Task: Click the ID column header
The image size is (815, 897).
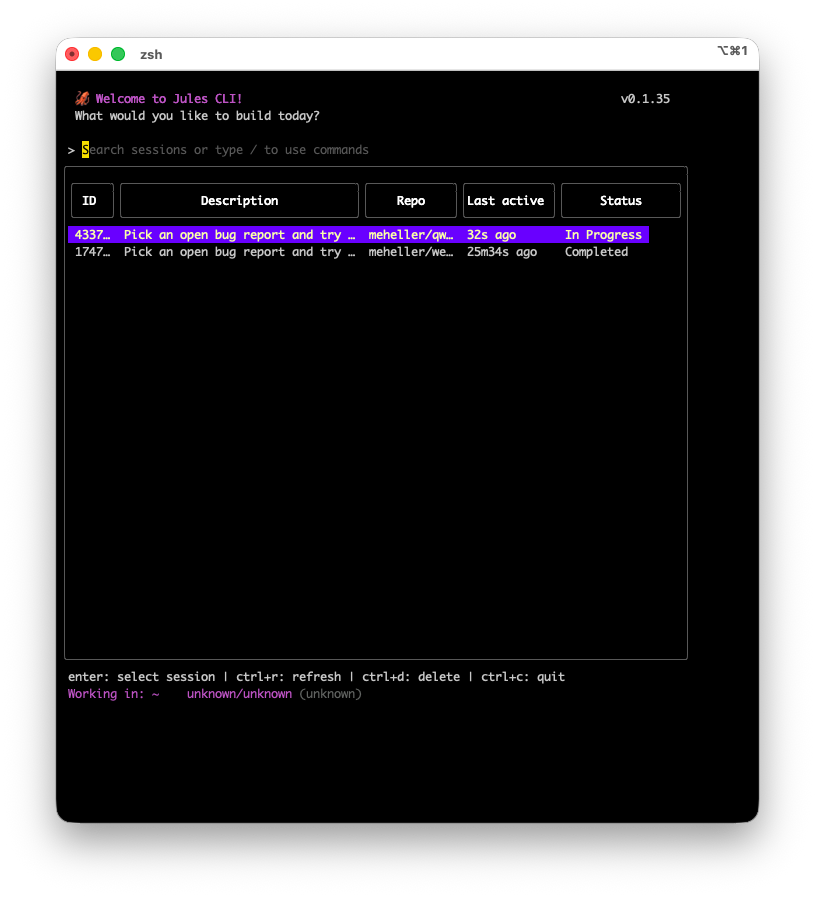Action: pyautogui.click(x=92, y=201)
